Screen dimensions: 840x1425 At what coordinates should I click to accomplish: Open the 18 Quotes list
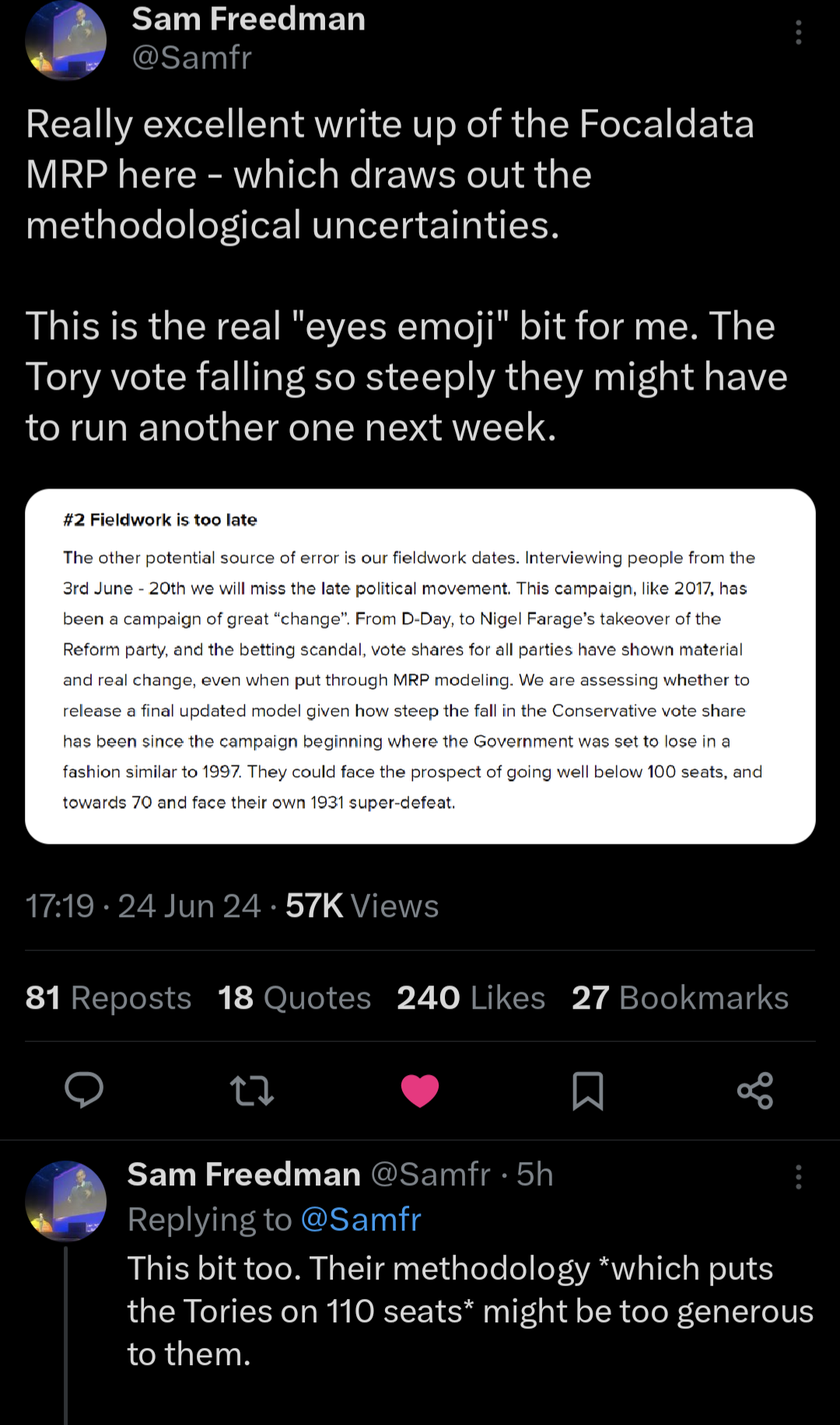coord(294,998)
